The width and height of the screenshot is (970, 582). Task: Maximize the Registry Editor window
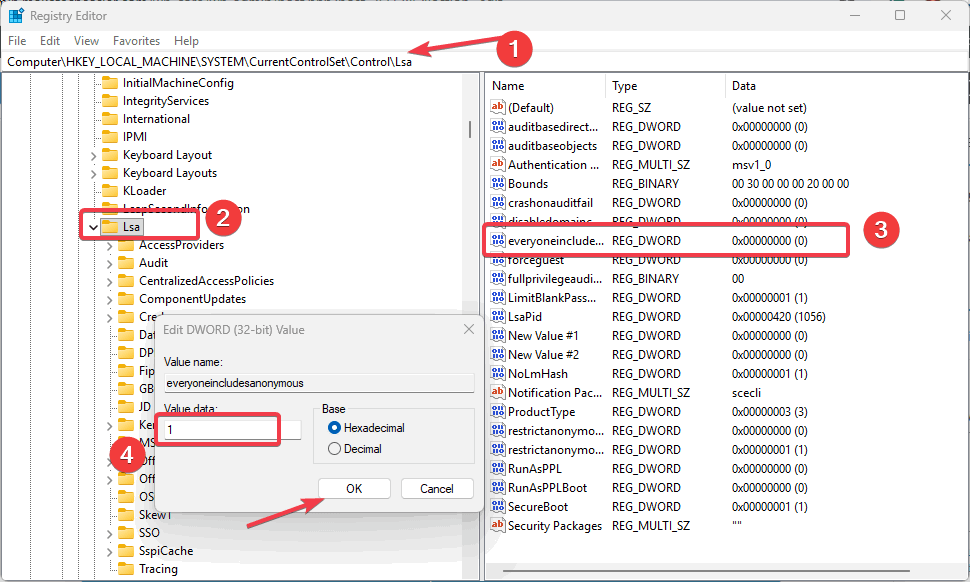click(x=900, y=15)
